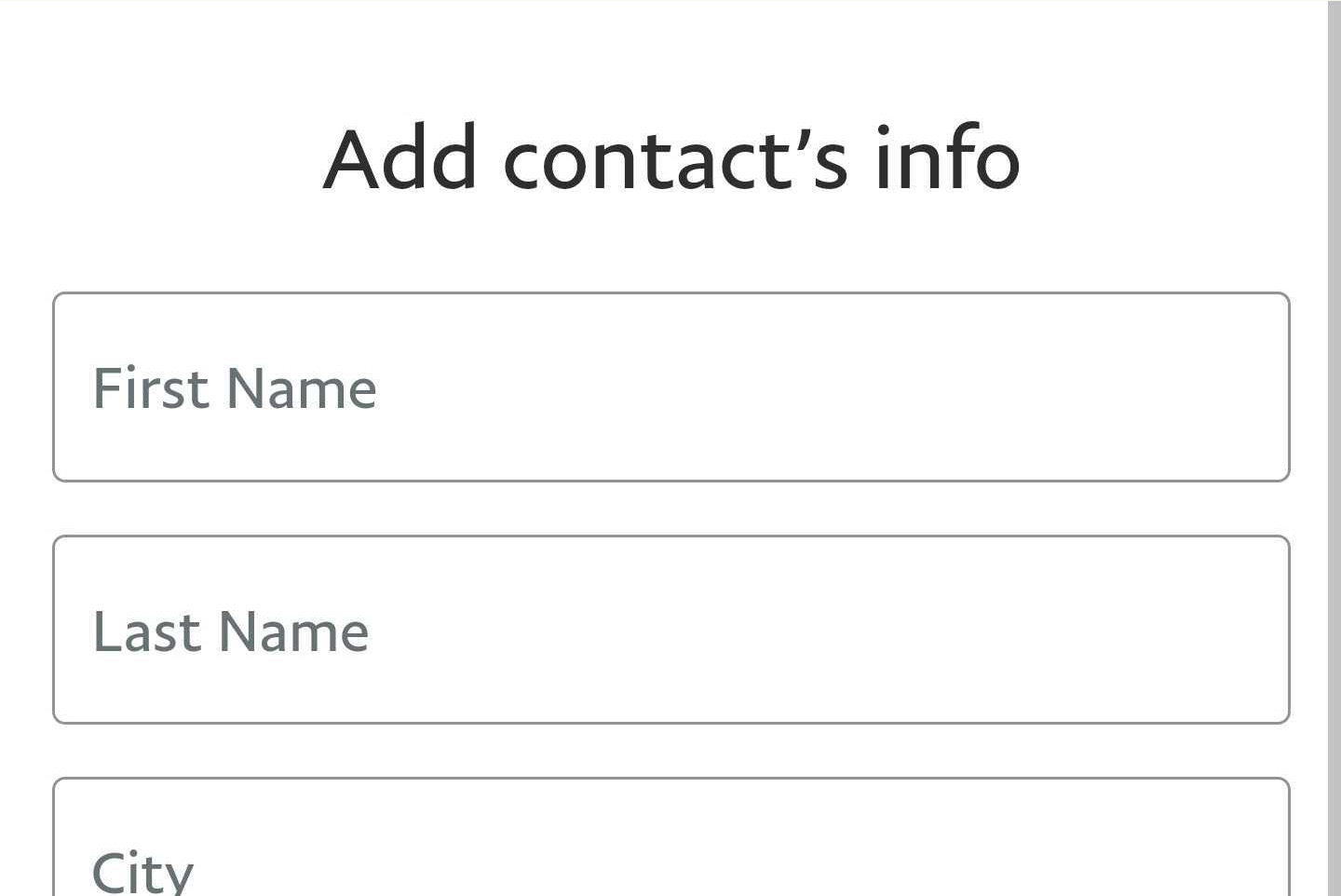Screen dimensions: 1341x896
Task: Tap the first field of the contact form
Action: (x=670, y=387)
